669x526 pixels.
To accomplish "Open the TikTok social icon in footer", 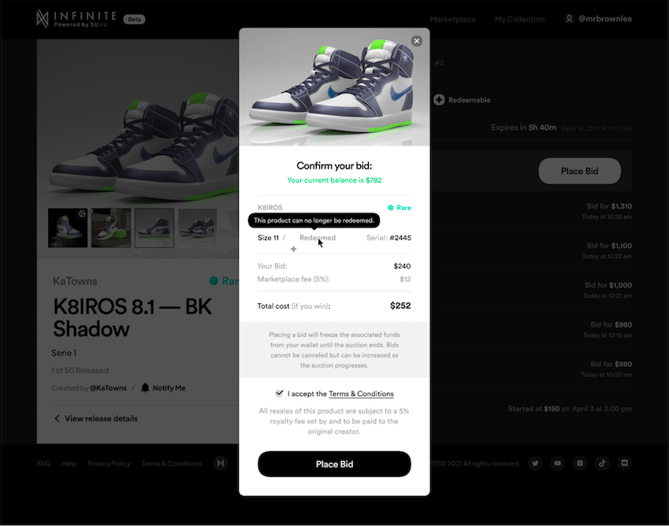I will 602,463.
